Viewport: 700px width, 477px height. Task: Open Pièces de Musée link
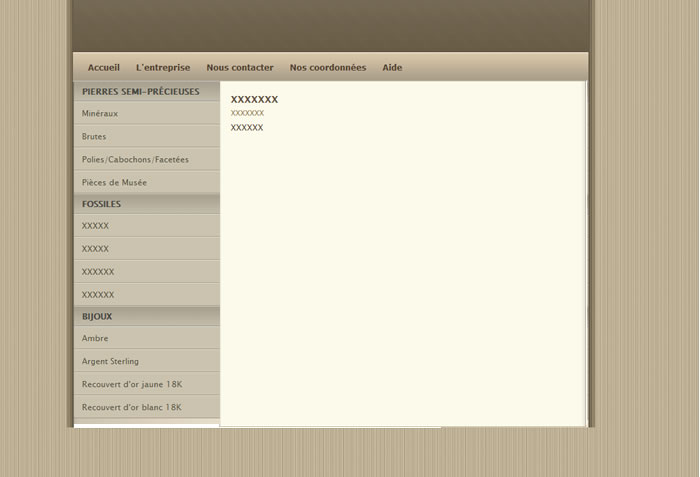tap(147, 182)
